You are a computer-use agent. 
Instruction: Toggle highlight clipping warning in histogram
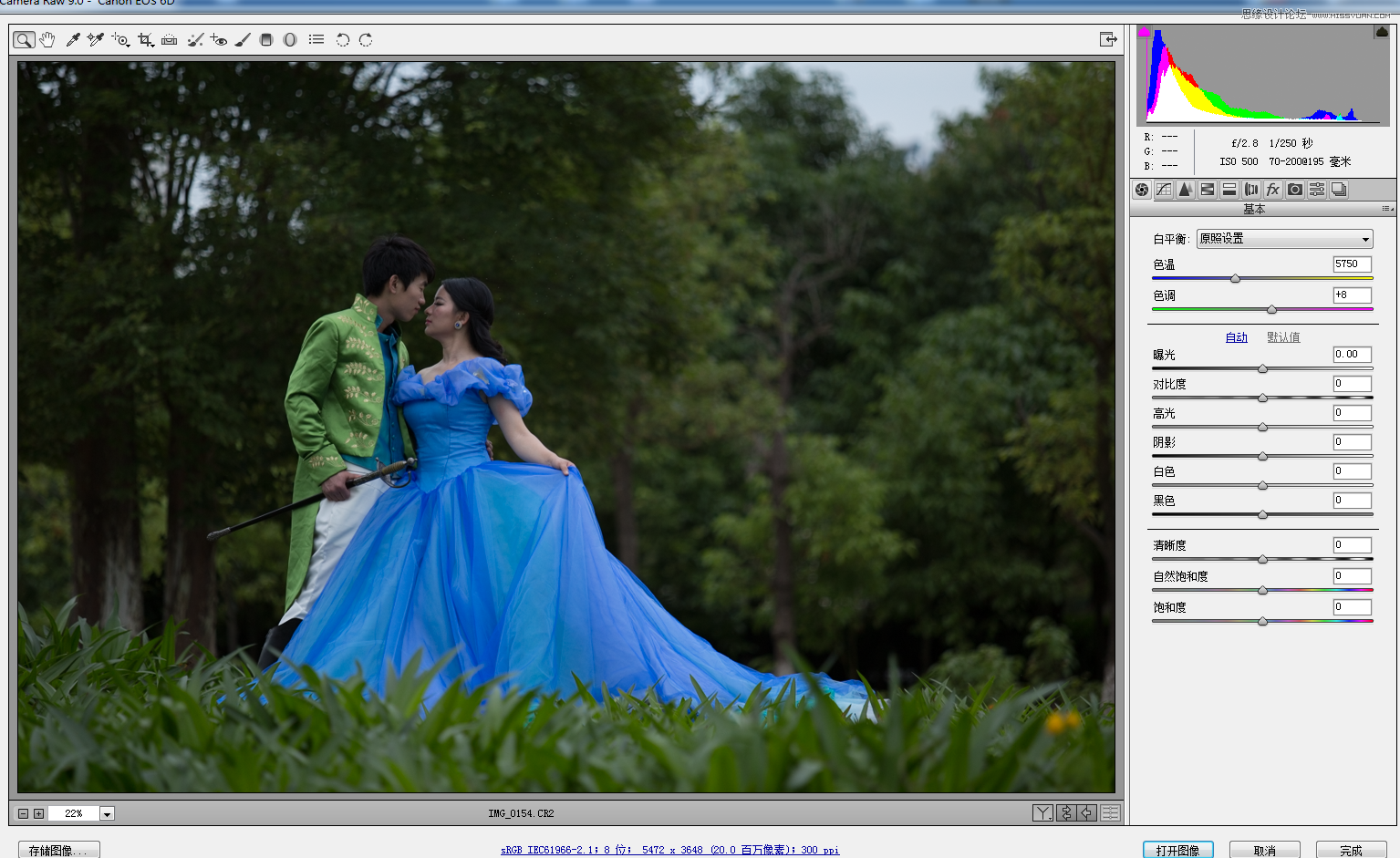click(x=1382, y=32)
